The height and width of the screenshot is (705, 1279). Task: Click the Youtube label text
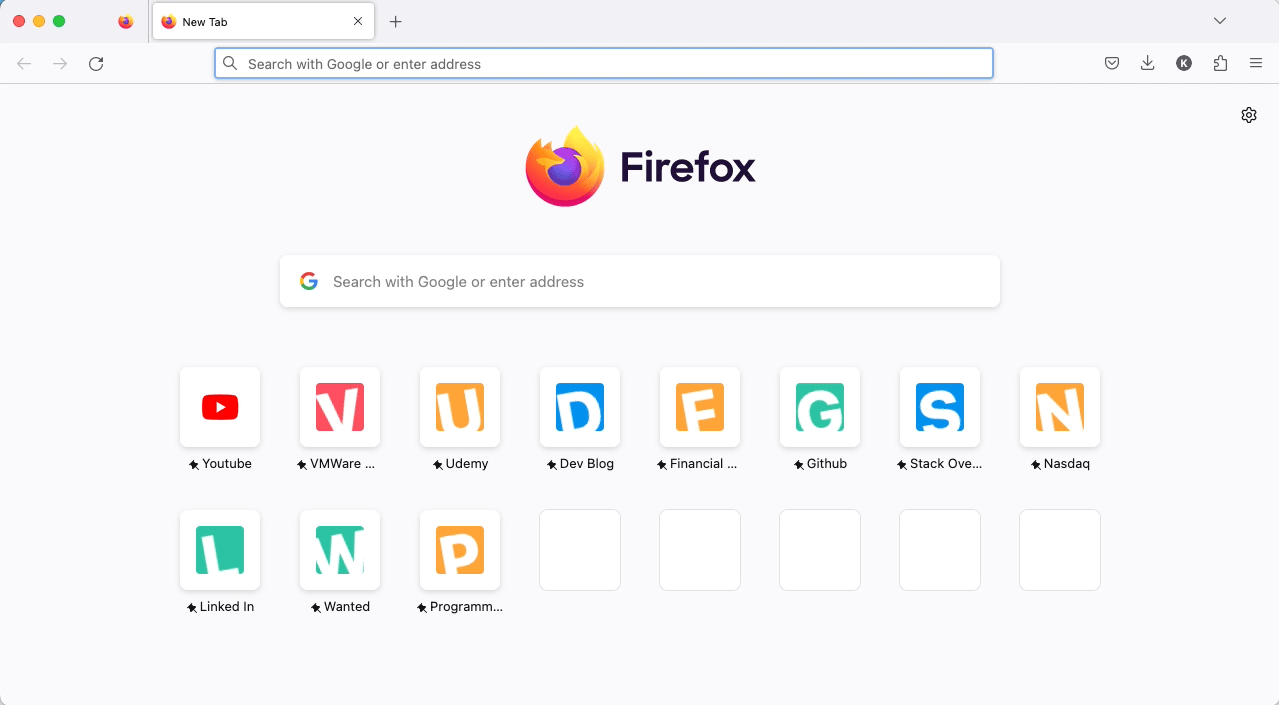click(227, 464)
